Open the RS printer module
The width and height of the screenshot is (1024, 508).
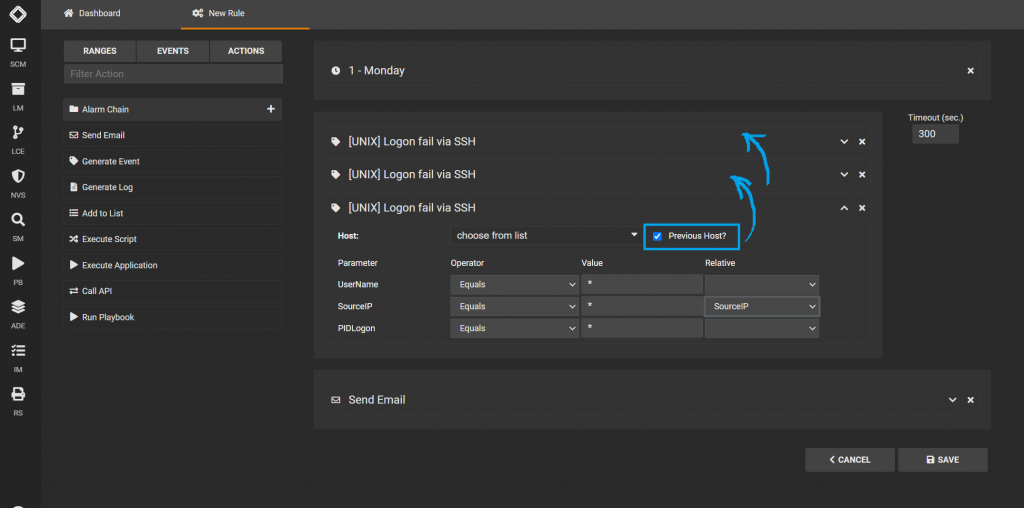18,401
